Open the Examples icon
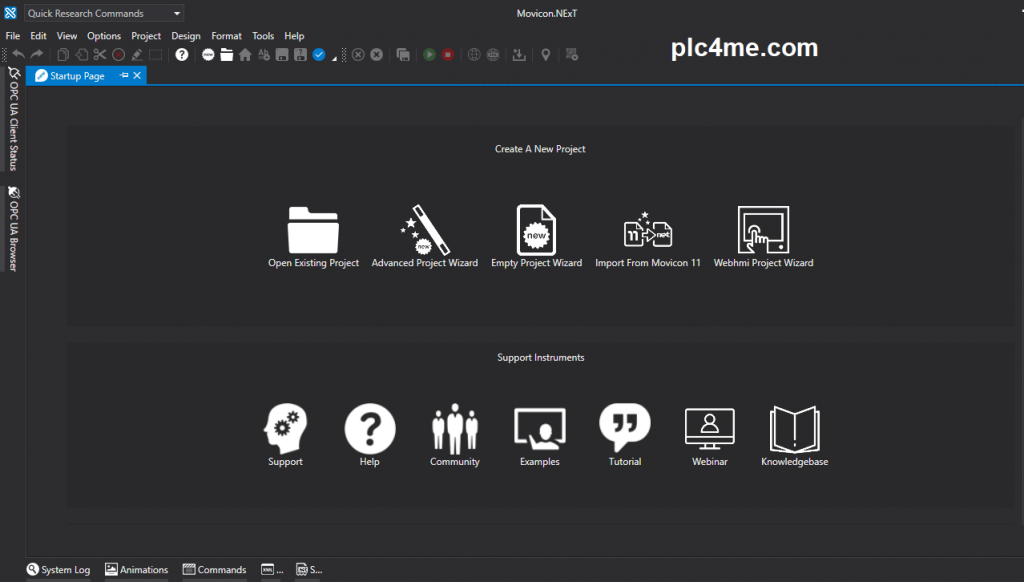Image resolution: width=1024 pixels, height=582 pixels. [x=539, y=428]
